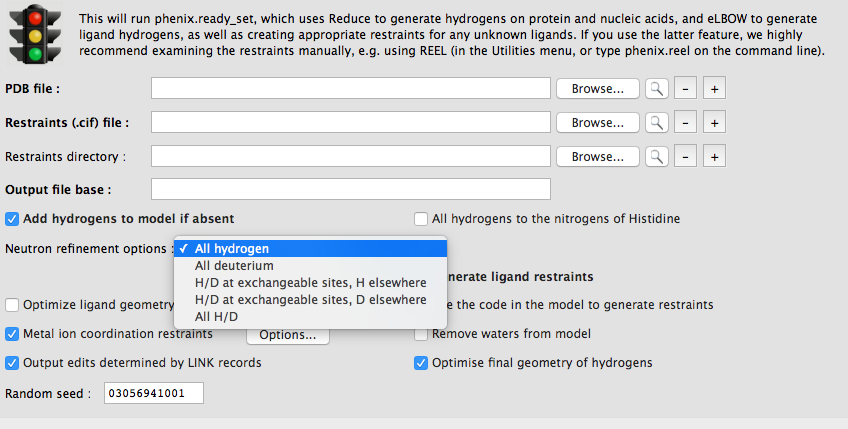Choose H/D at exchangeable sites, H elsewhere
This screenshot has height=429, width=848.
point(310,283)
